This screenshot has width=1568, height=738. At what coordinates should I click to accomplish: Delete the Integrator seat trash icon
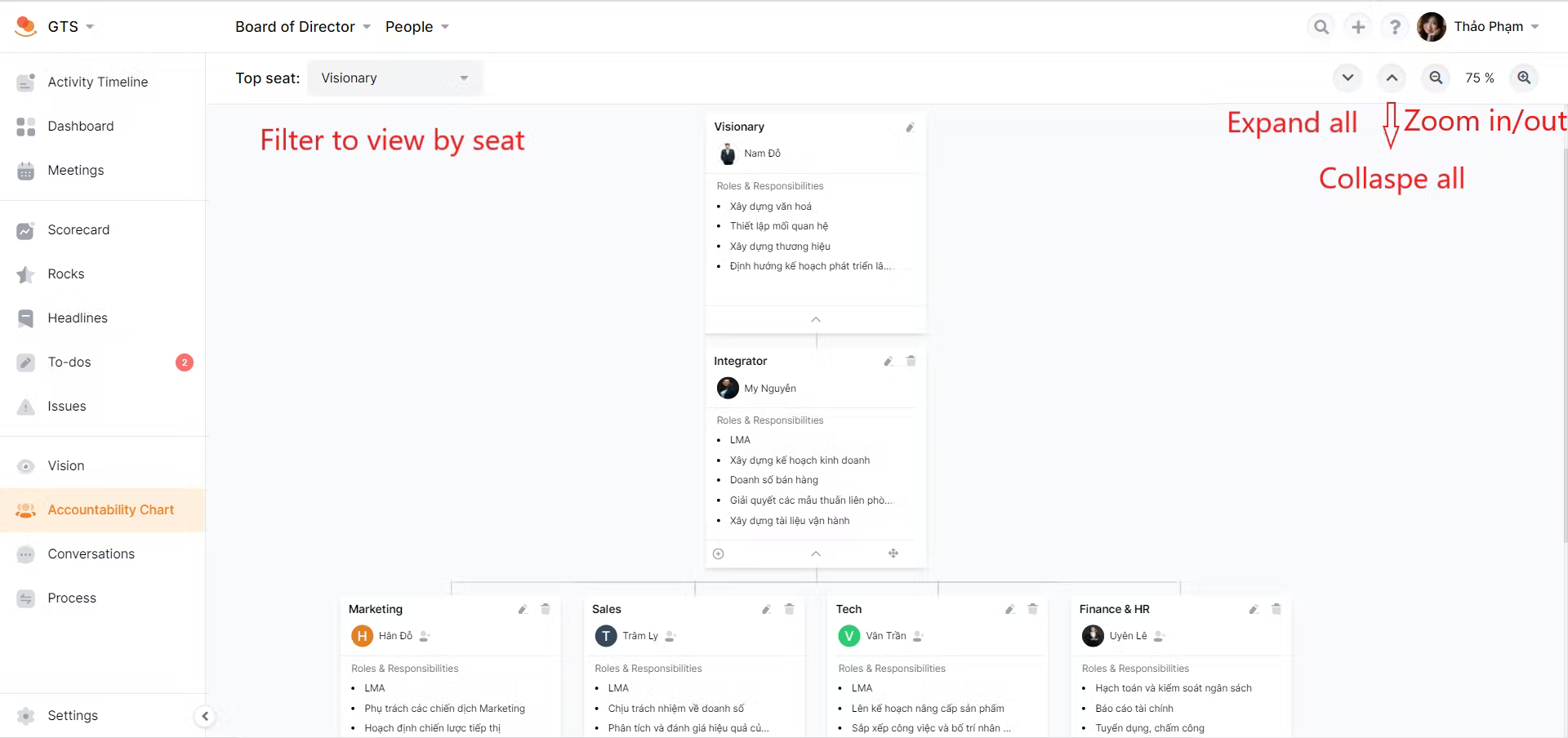point(911,361)
